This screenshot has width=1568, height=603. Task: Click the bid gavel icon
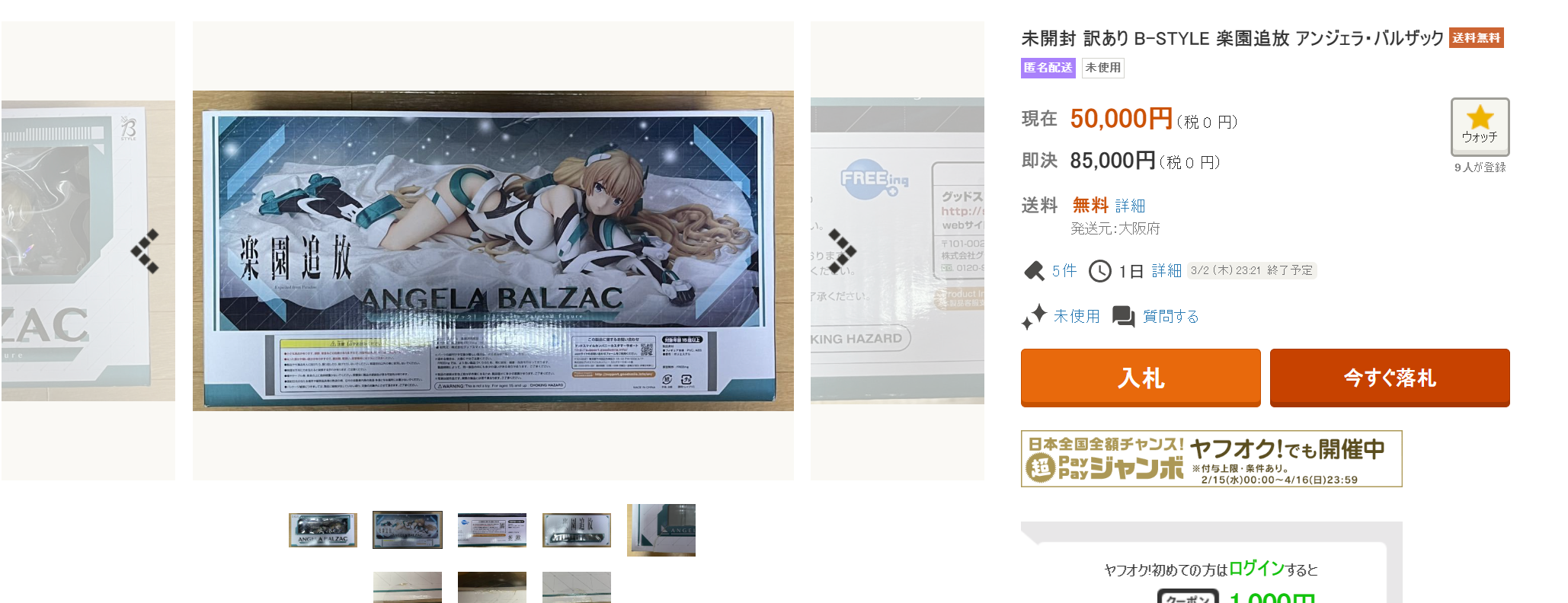(x=1034, y=270)
